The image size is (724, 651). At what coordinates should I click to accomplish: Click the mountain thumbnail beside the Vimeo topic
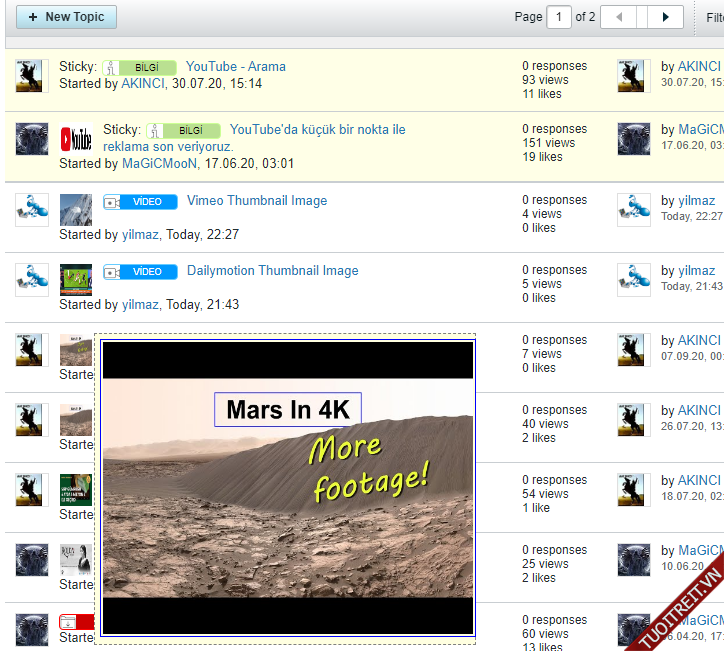[x=76, y=210]
